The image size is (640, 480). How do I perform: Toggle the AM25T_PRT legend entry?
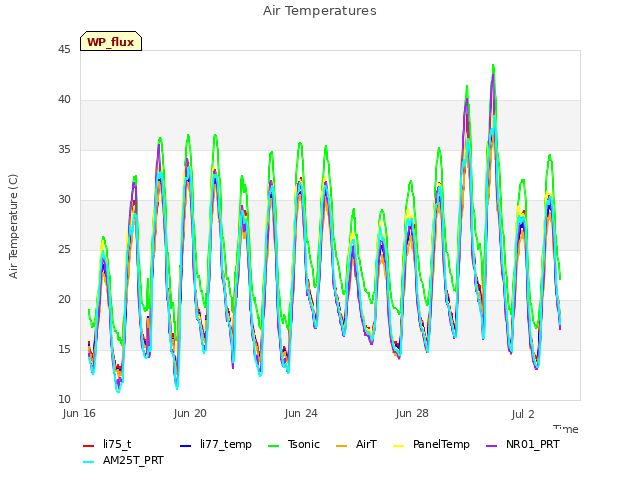pyautogui.click(x=123, y=460)
